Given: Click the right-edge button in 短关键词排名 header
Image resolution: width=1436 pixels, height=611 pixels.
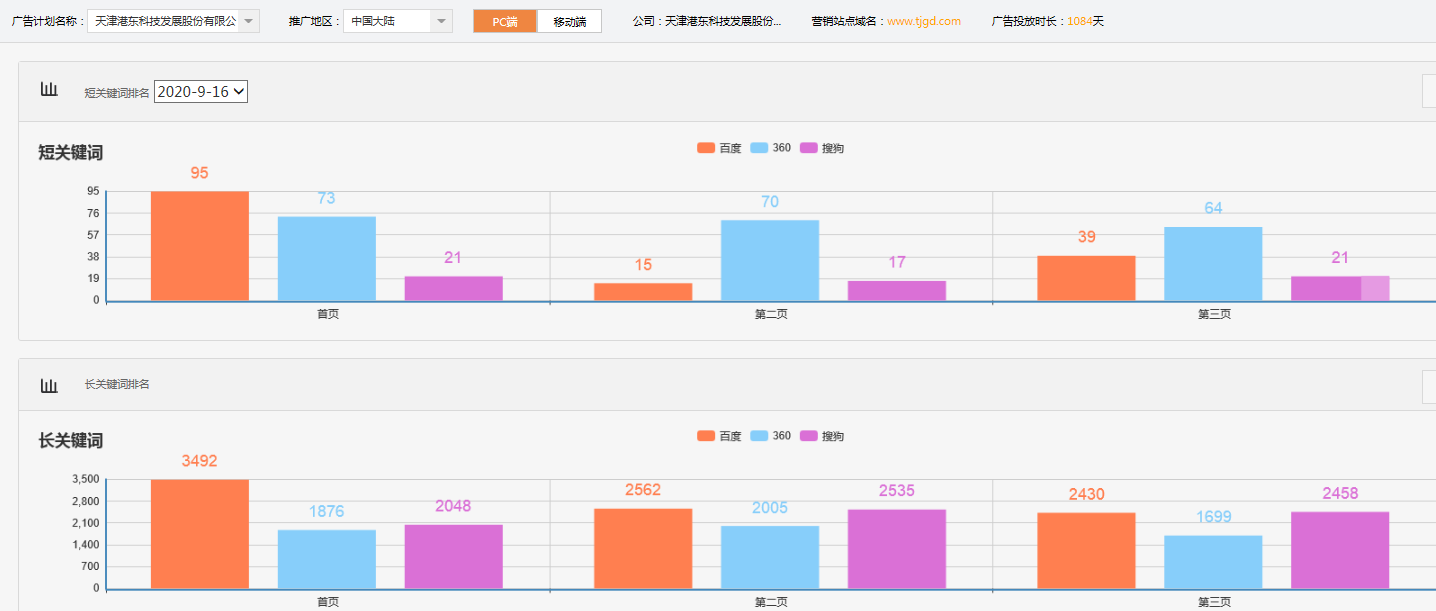Looking at the screenshot, I should click(x=1428, y=91).
